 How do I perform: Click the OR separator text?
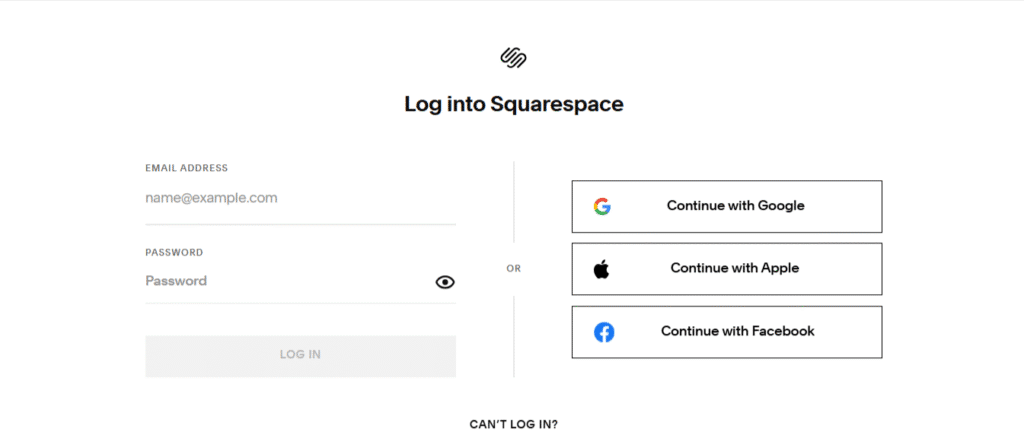(x=513, y=268)
